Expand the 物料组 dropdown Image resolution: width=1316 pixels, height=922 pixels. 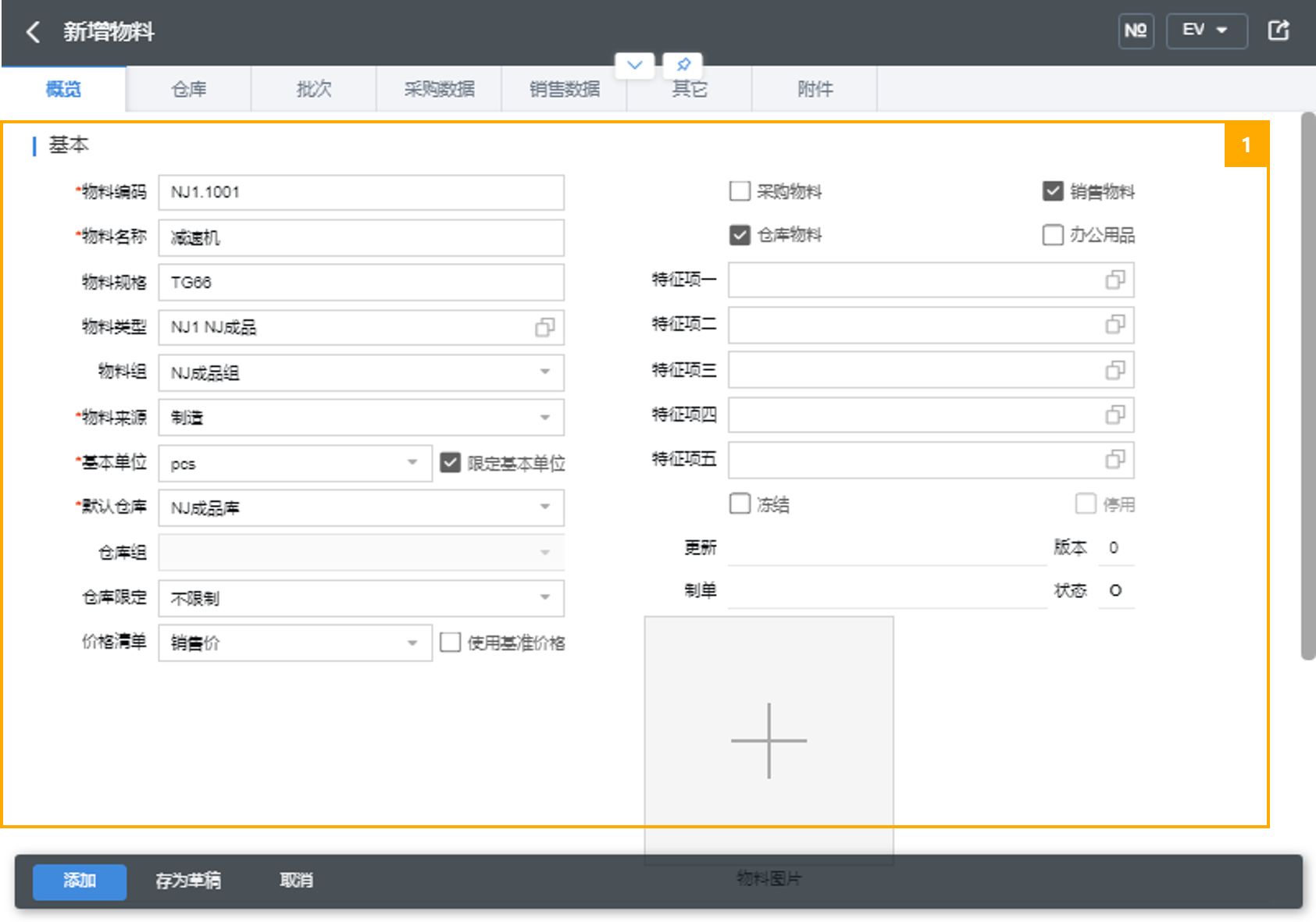[545, 372]
